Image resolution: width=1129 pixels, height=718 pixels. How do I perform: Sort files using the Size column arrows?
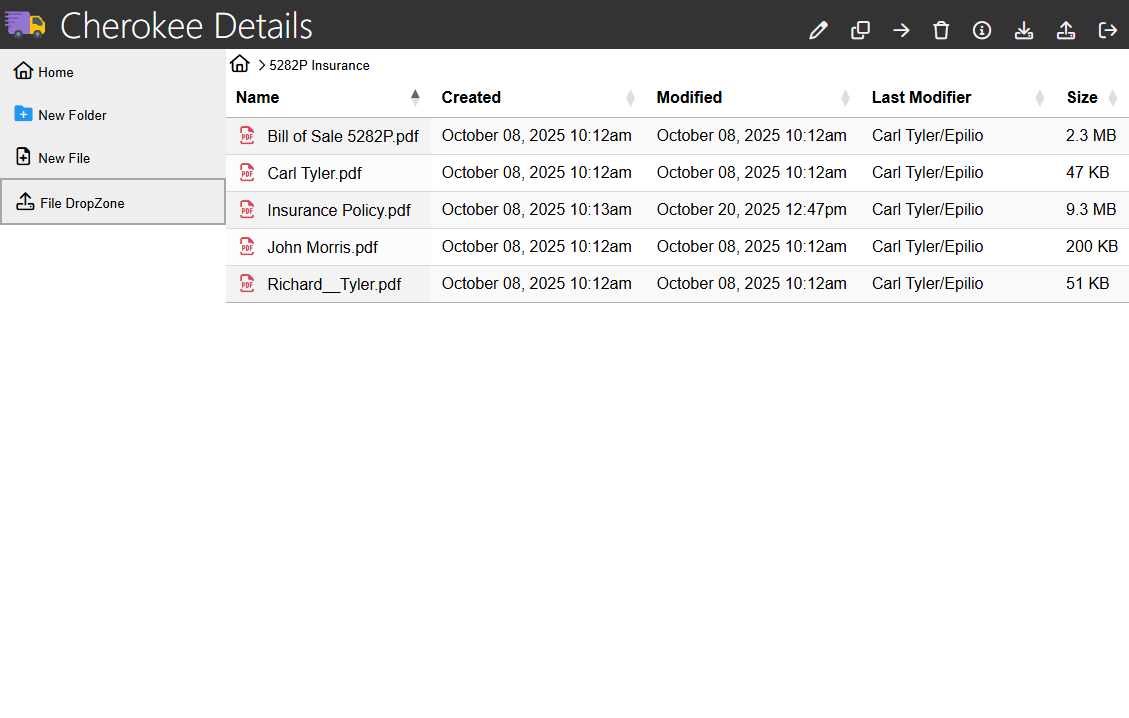(x=1113, y=98)
